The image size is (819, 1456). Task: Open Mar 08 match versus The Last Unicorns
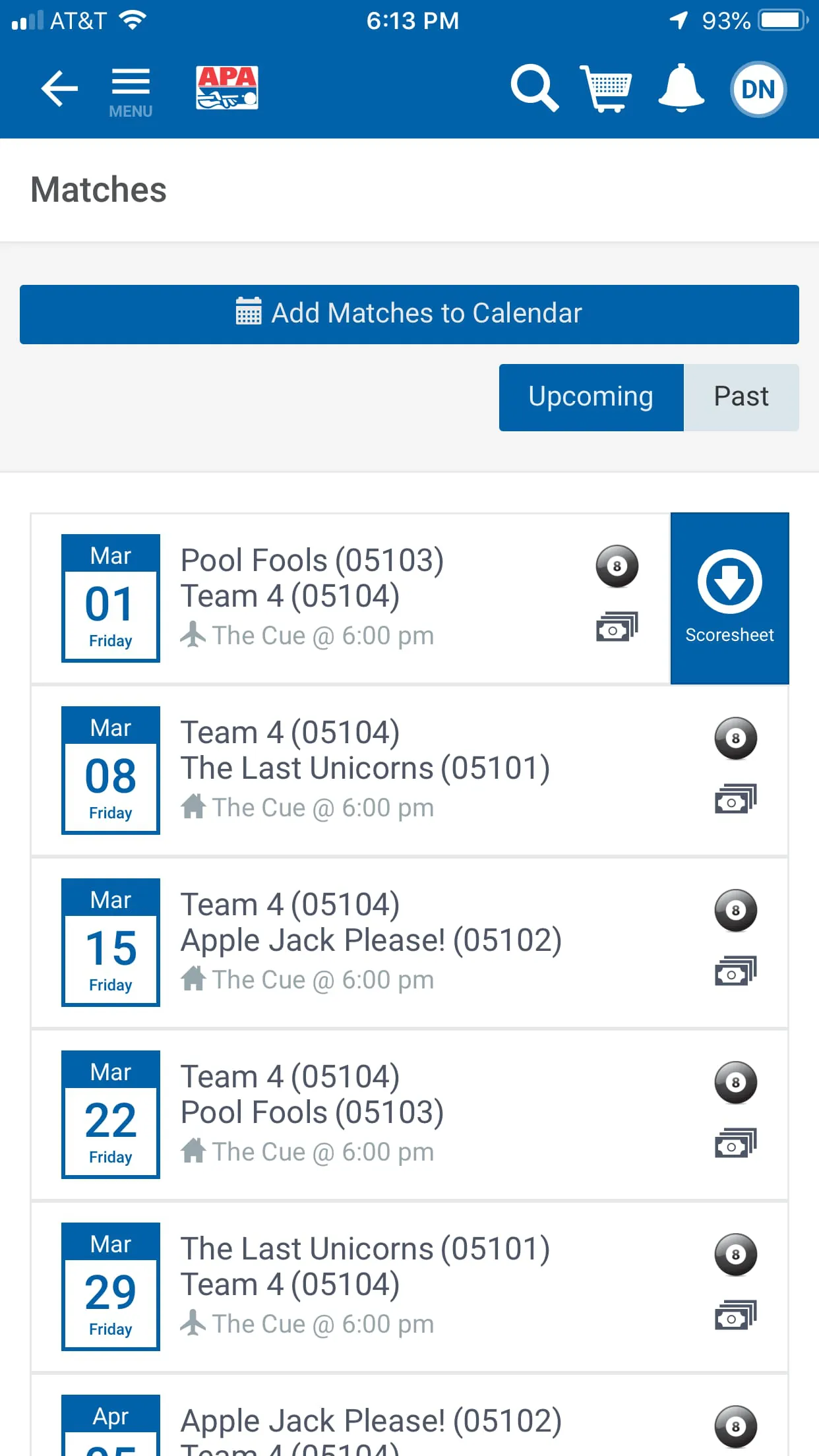tap(365, 769)
